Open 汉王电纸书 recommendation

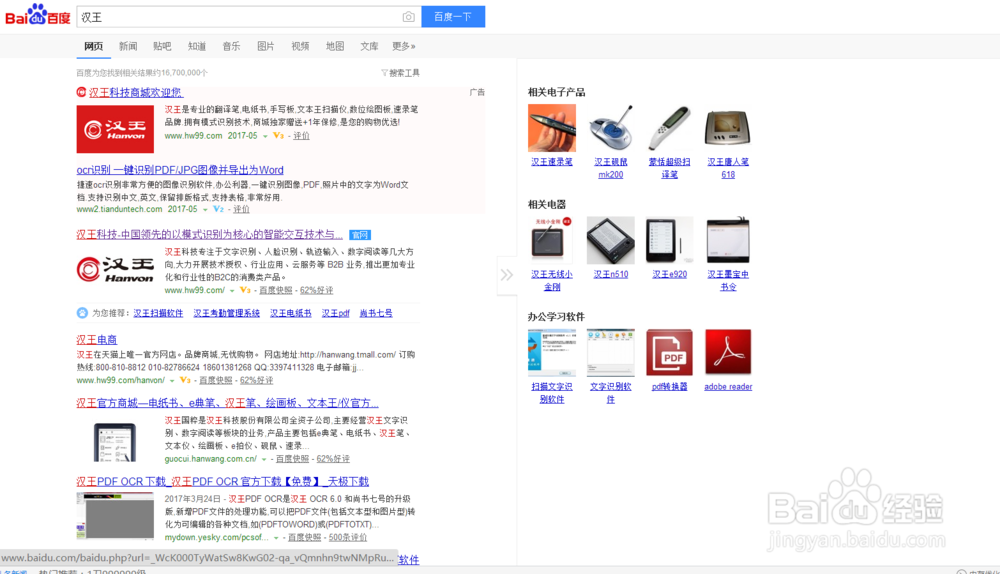tap(291, 313)
